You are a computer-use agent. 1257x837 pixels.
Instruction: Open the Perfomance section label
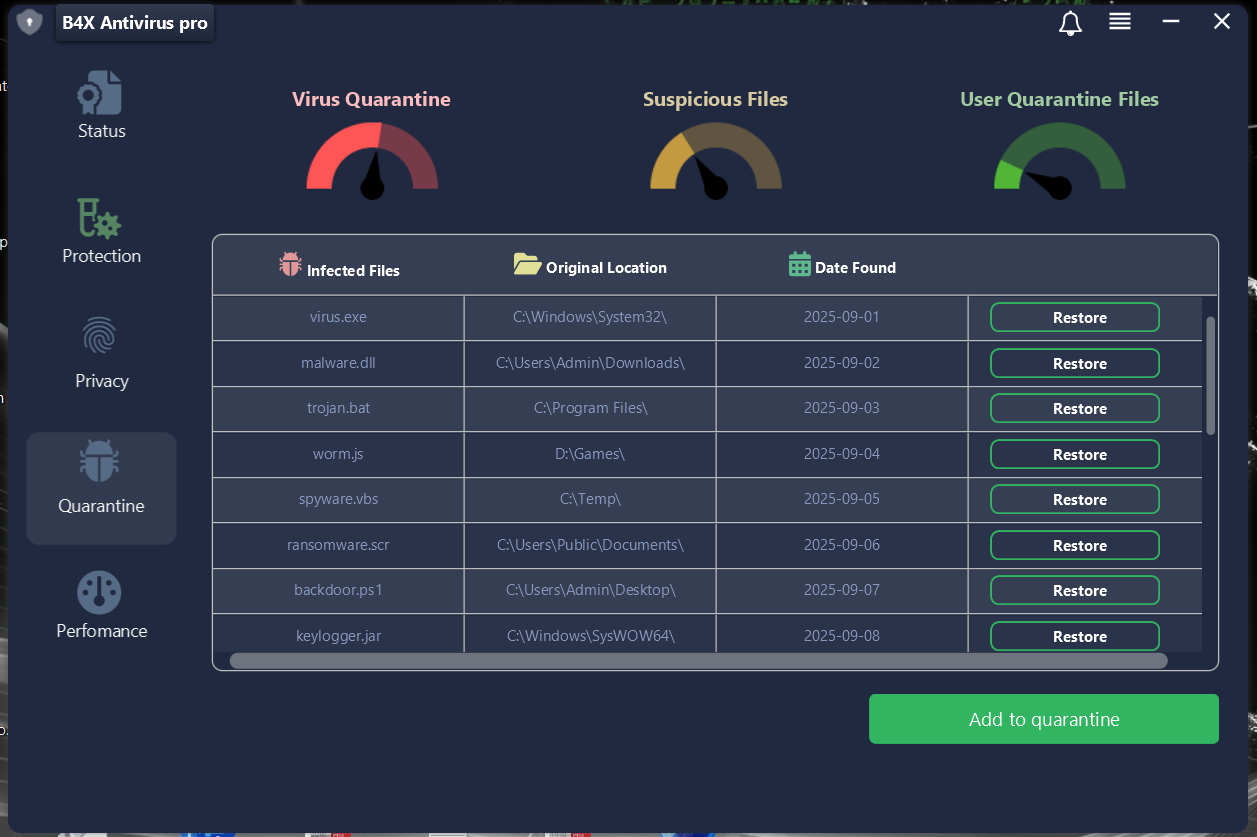[102, 631]
